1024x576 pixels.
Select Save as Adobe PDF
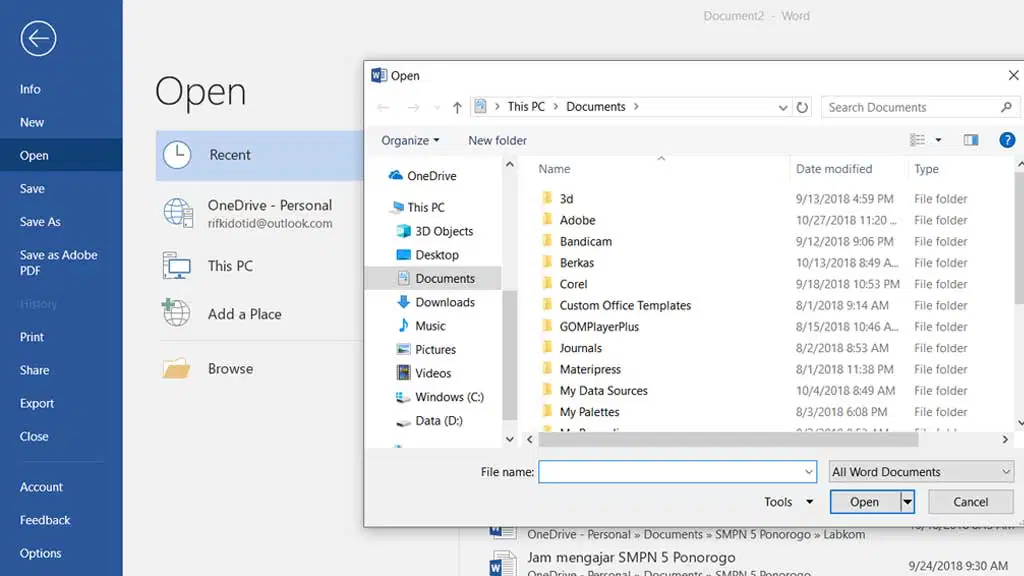[58, 263]
